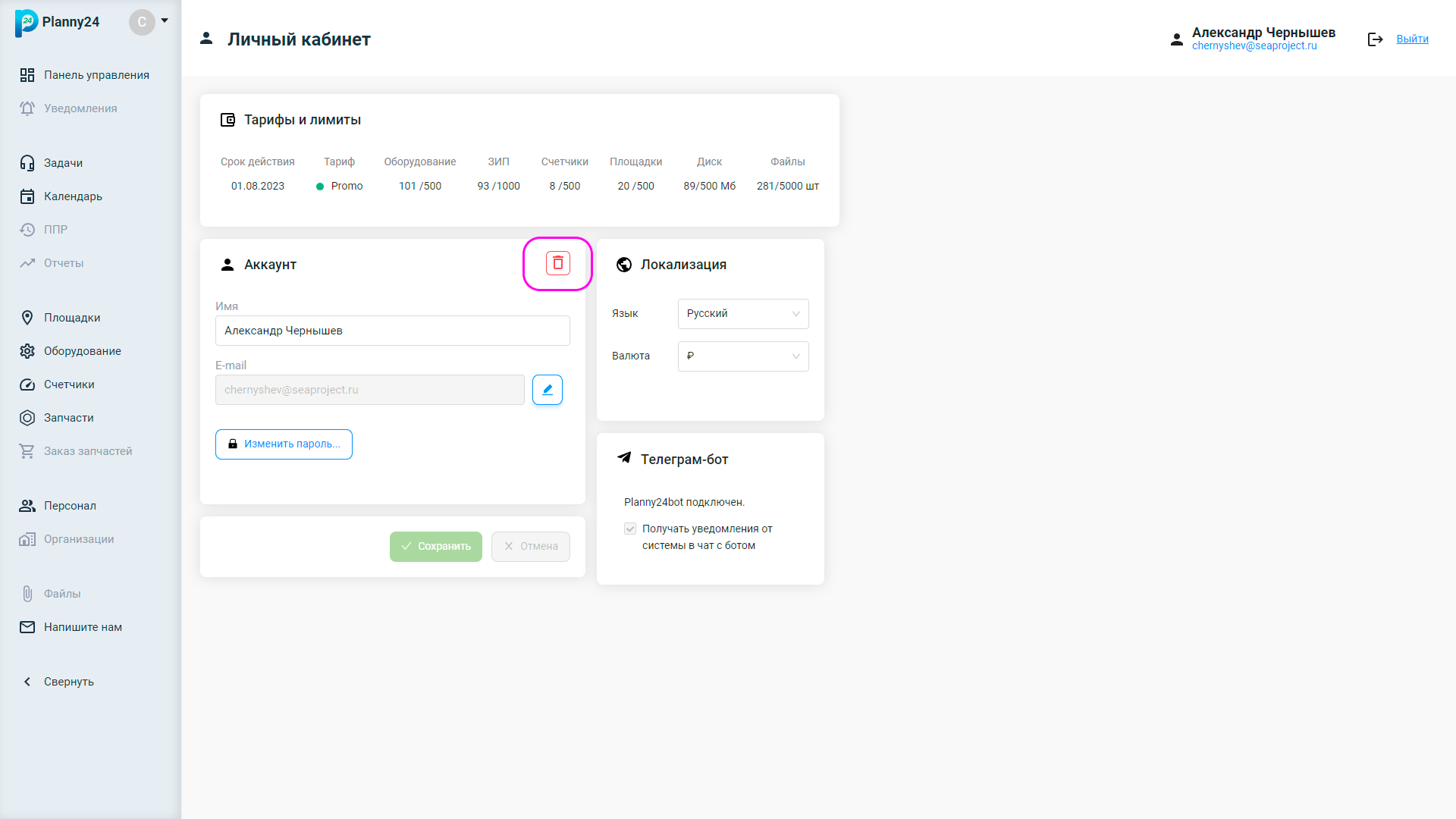Click the 01.08.2023 expiry date value
Image resolution: width=1456 pixels, height=819 pixels.
(x=258, y=186)
